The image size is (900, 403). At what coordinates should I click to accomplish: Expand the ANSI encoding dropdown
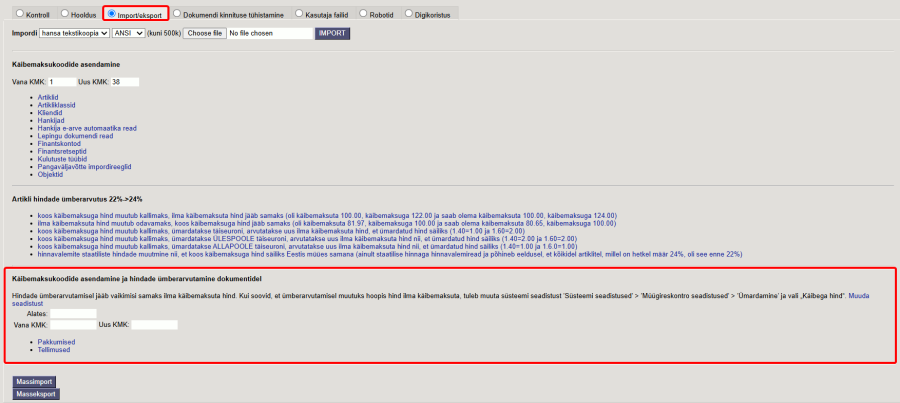(128, 33)
